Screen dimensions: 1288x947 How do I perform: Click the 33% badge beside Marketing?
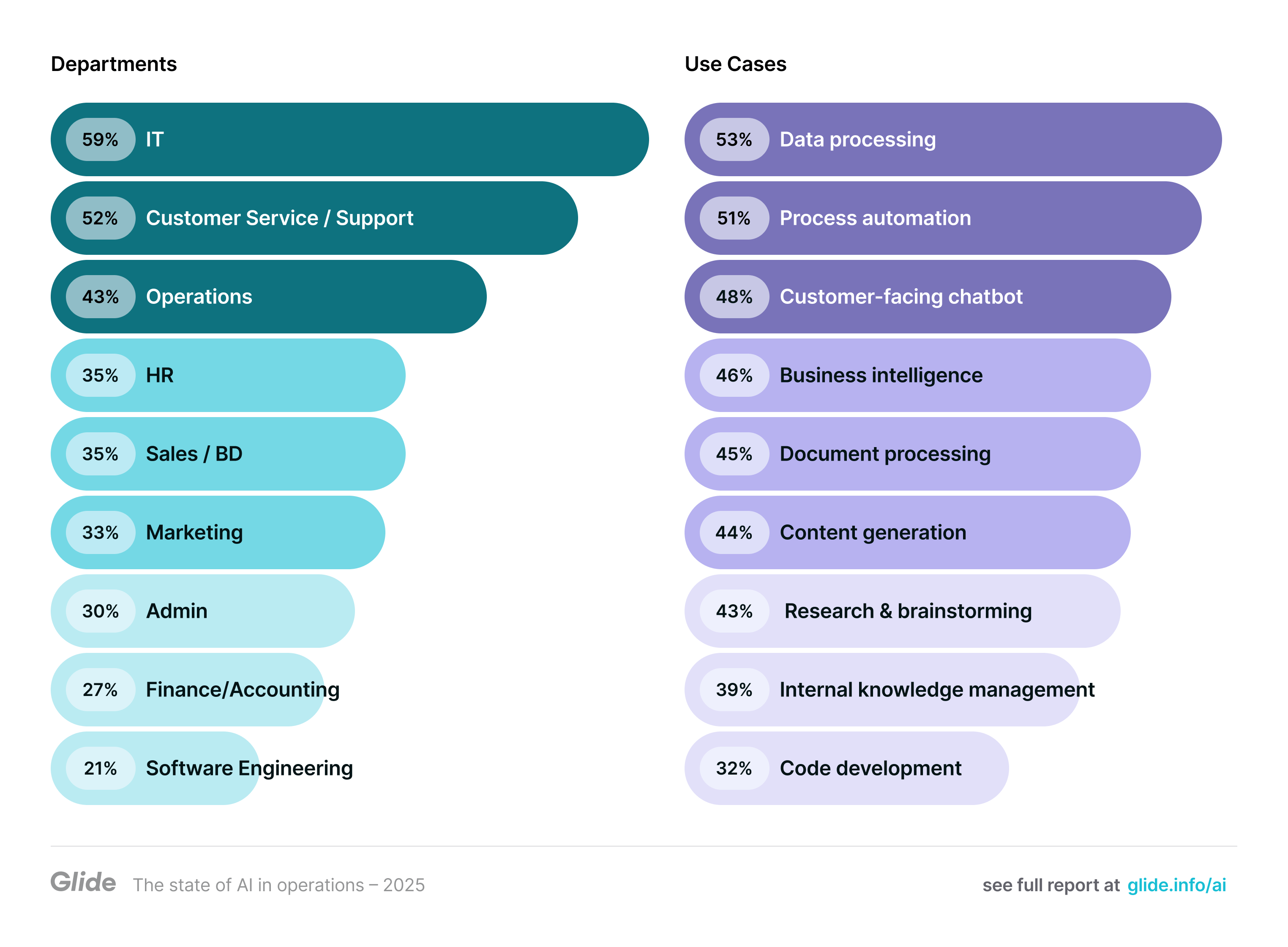click(100, 532)
